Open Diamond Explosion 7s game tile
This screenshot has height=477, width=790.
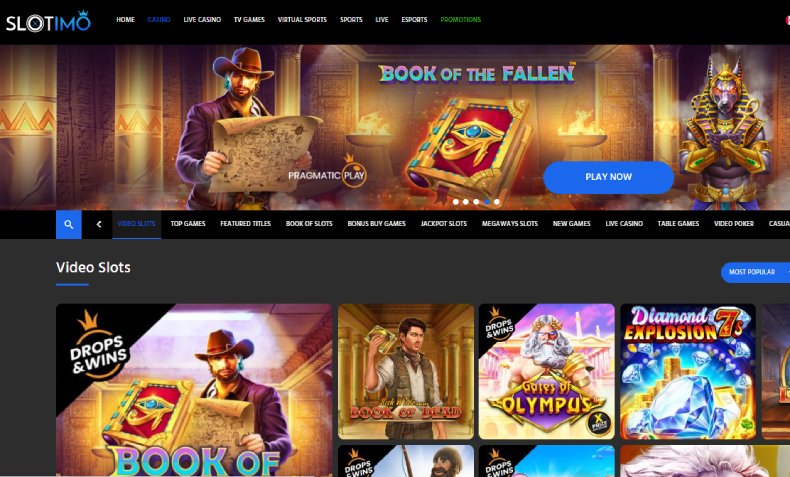pyautogui.click(x=688, y=371)
